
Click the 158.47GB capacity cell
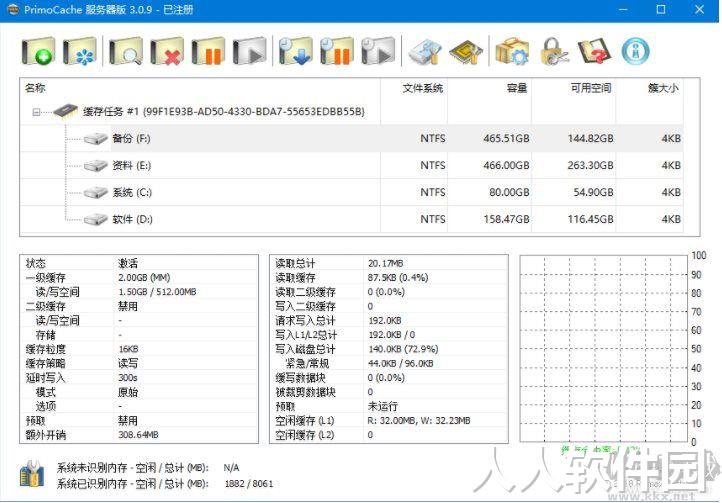506,219
